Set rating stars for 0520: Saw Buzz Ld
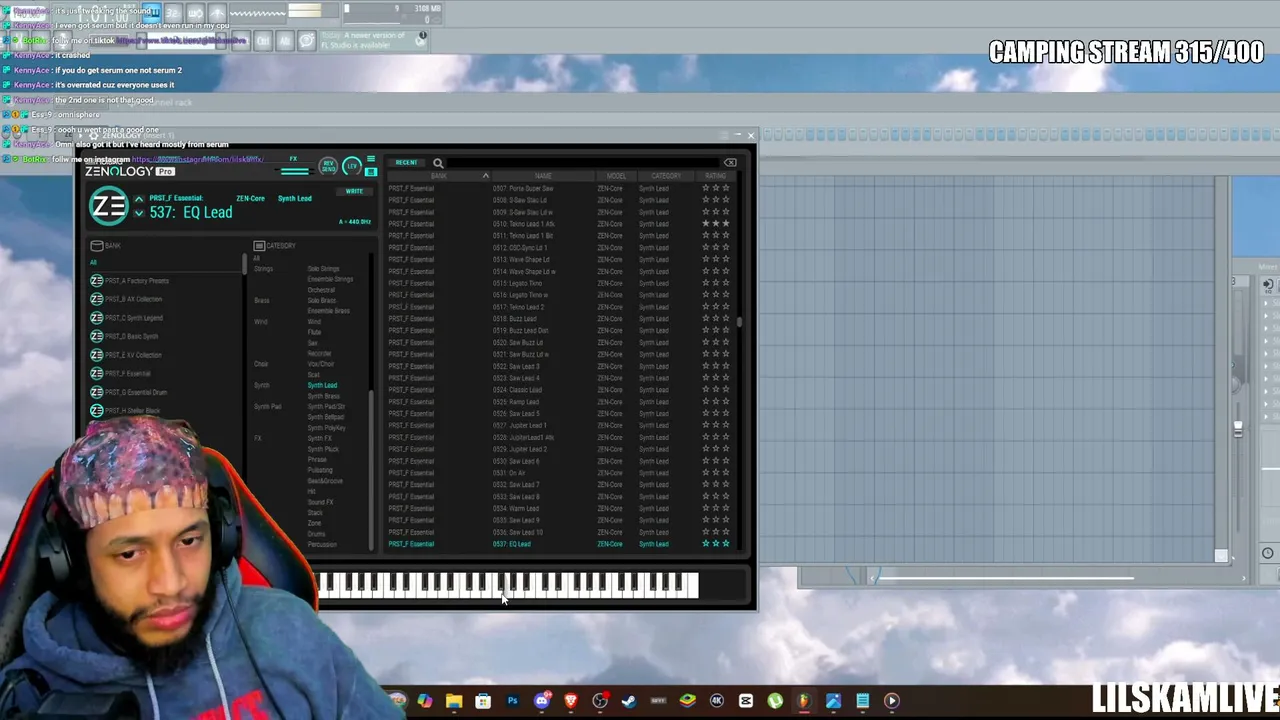The width and height of the screenshot is (1280, 720). [x=716, y=342]
